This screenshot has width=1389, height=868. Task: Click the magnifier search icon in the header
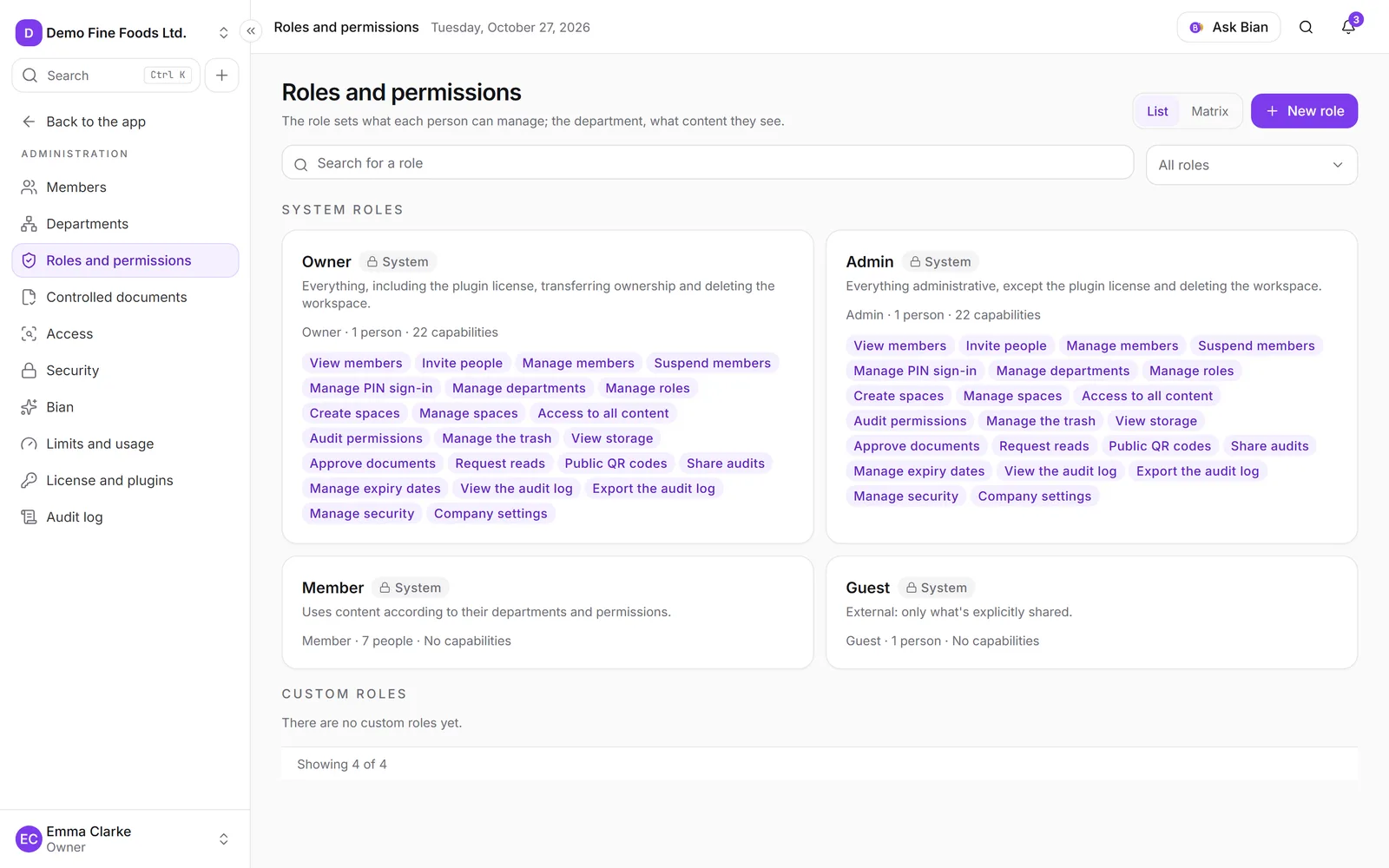1306,27
